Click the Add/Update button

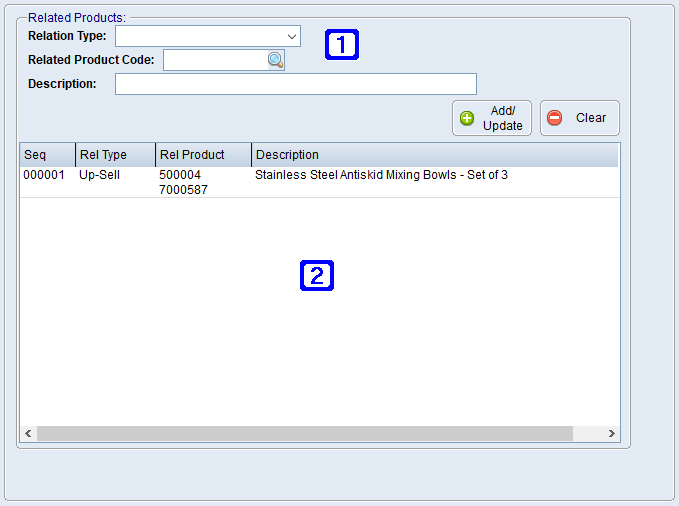click(x=492, y=118)
